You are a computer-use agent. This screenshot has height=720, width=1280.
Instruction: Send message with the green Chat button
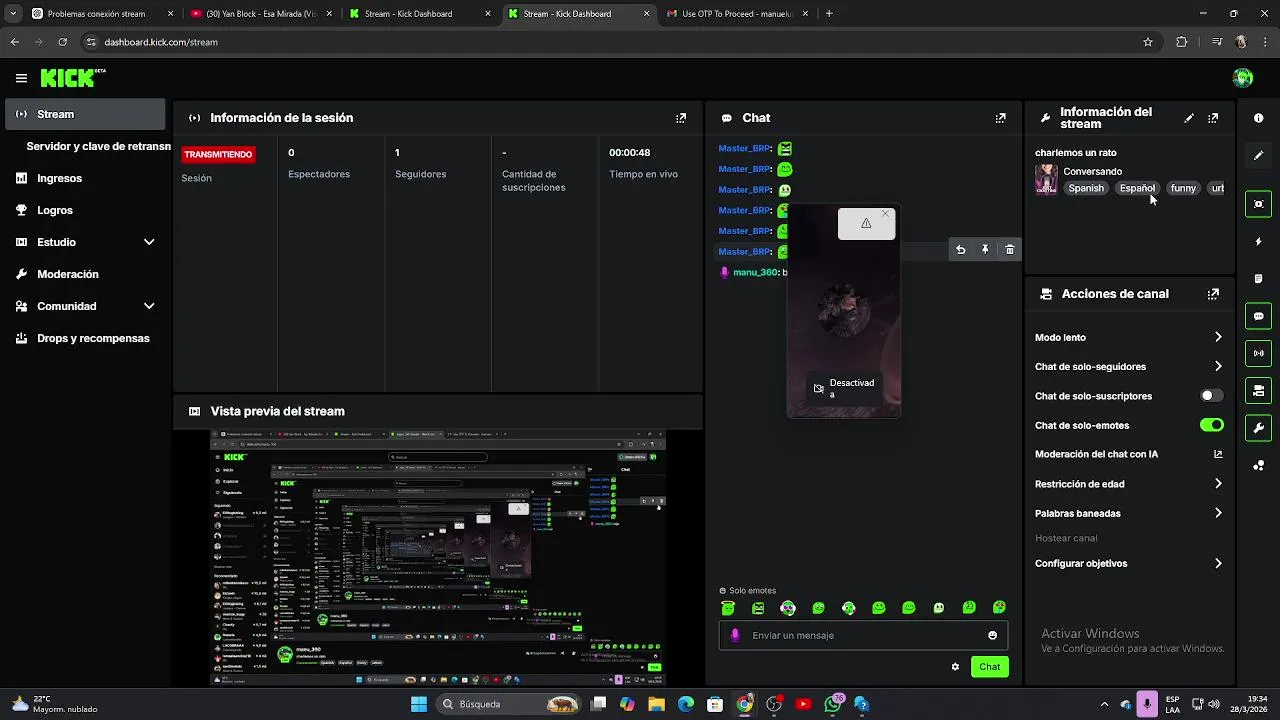point(989,667)
